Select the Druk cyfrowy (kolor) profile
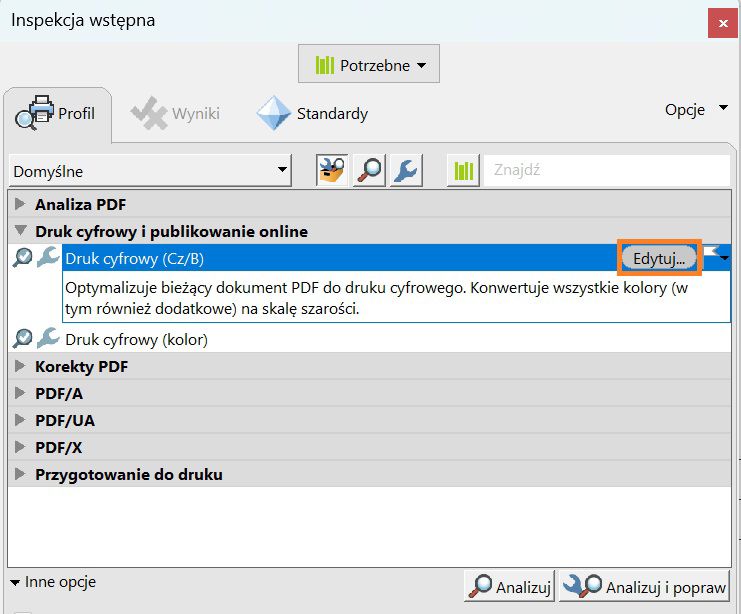Screen dimensions: 741x614 [x=136, y=339]
